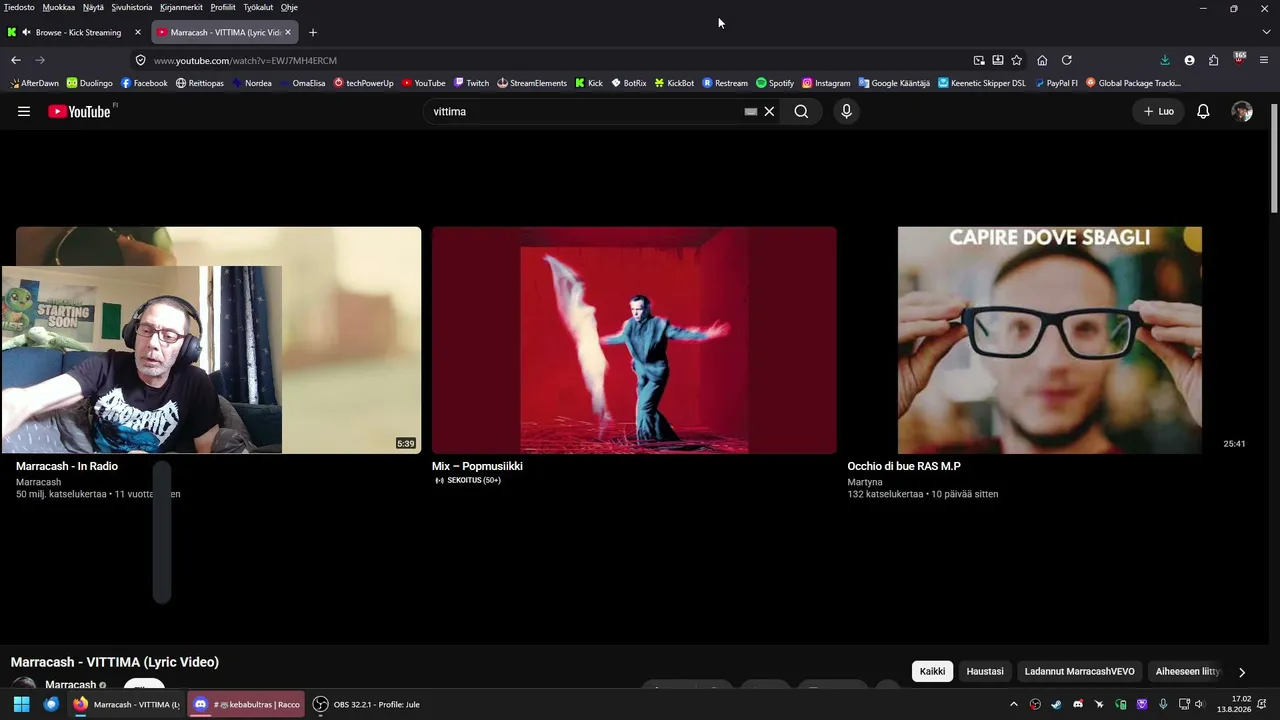The height and width of the screenshot is (720, 1280).
Task: Show more filter chips with right arrow
Action: (x=1242, y=672)
